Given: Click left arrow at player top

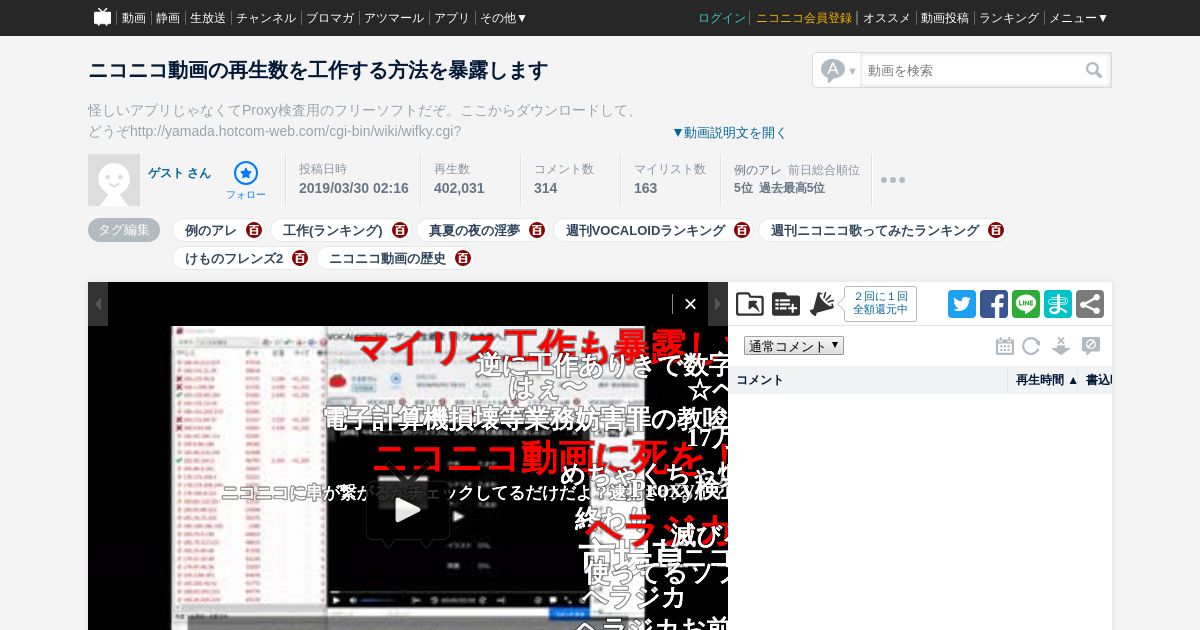Looking at the screenshot, I should click(98, 304).
